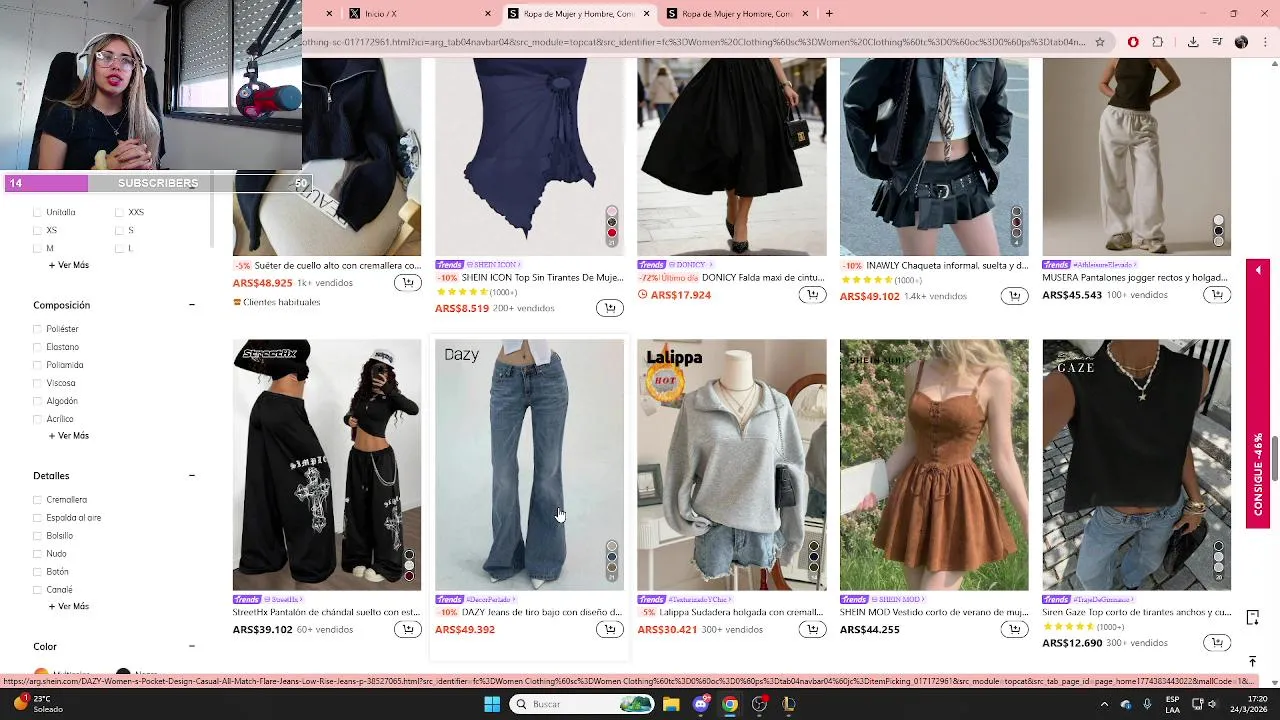The height and width of the screenshot is (720, 1280).
Task: Open Siren Gaze top product title link
Action: coord(1136,612)
